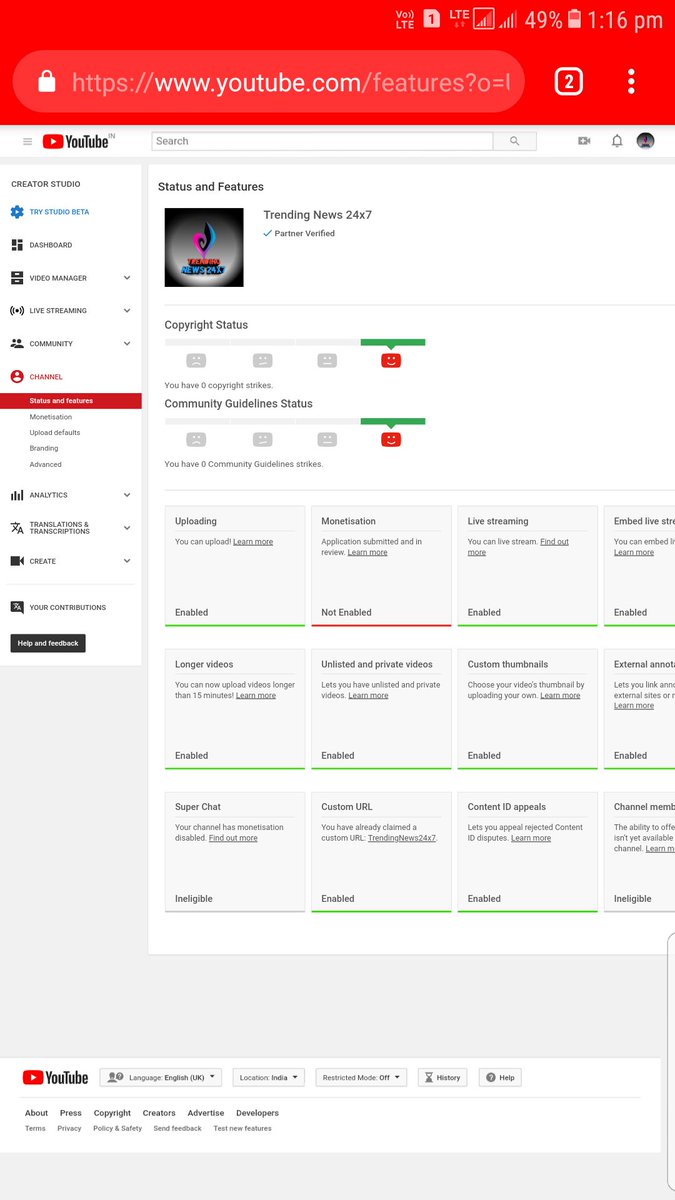Viewport: 675px width, 1200px height.
Task: Open Upload defaults sidebar item
Action: 55,433
